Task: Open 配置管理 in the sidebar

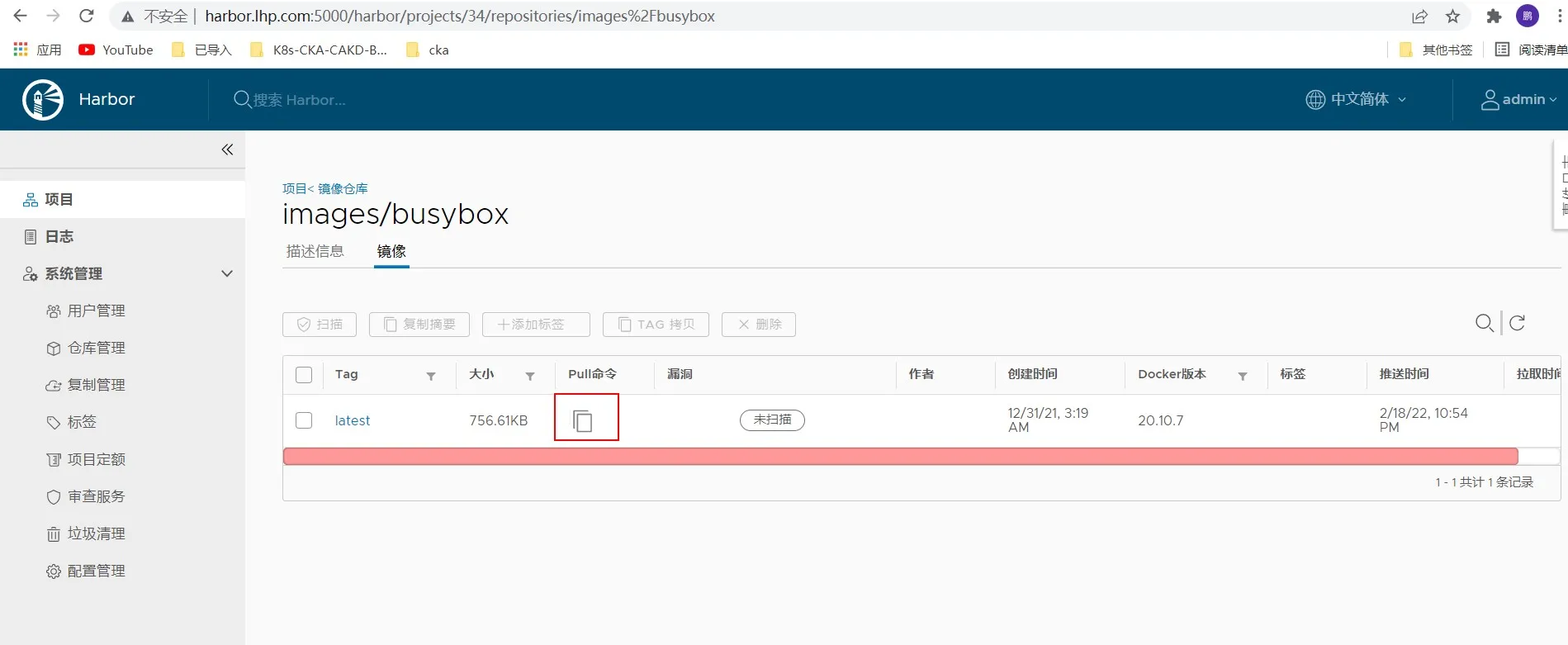Action: point(86,571)
